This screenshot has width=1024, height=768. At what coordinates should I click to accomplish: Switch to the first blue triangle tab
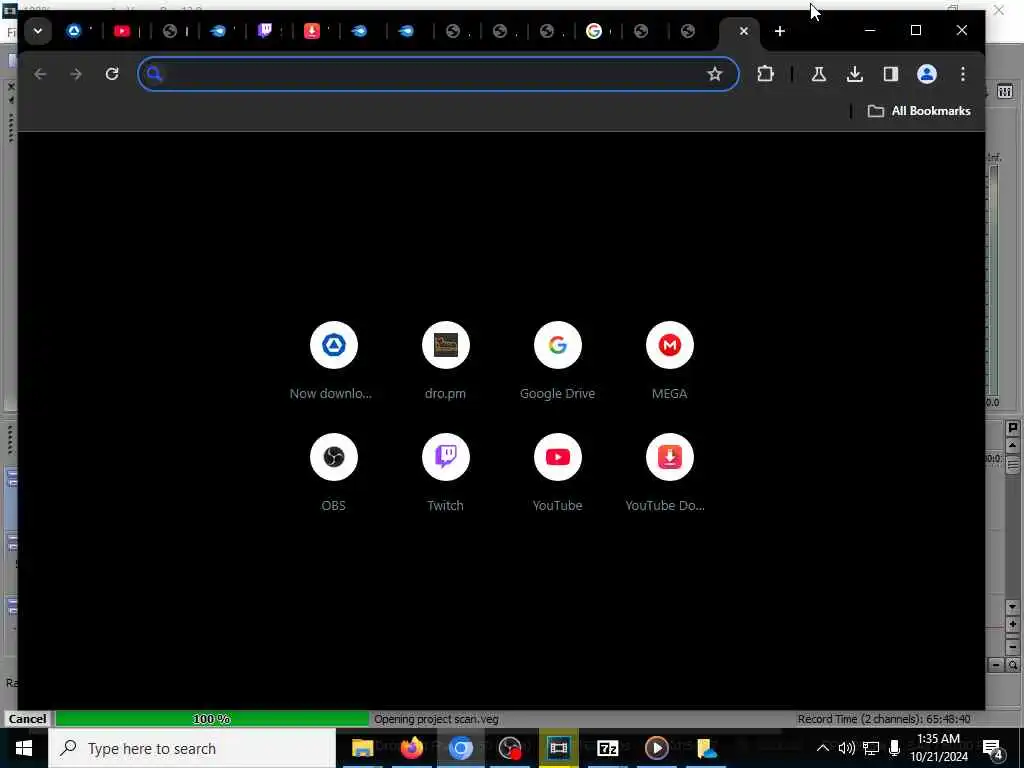click(x=74, y=31)
